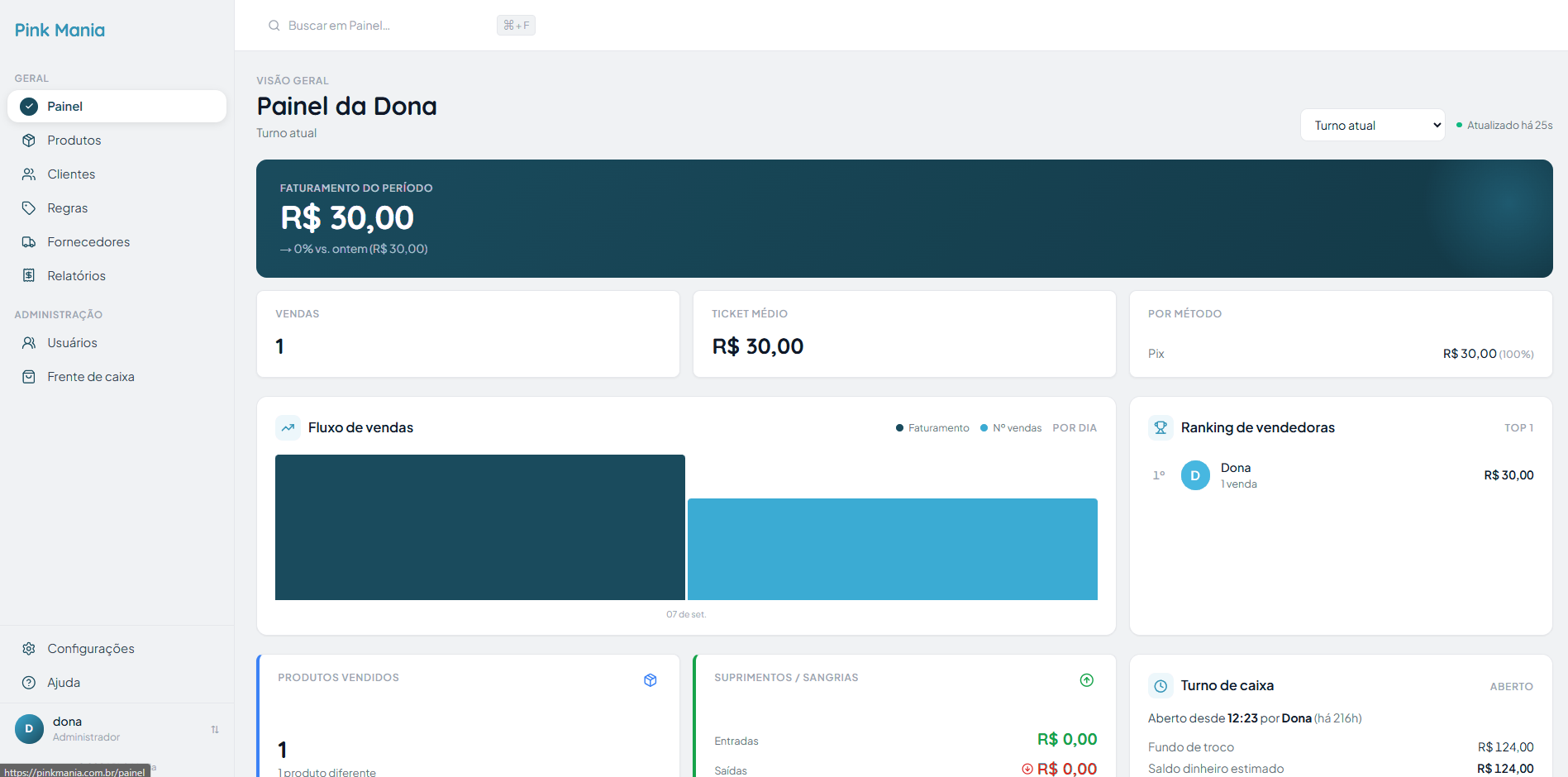
Task: Click the search magnifier icon
Action: 274,26
